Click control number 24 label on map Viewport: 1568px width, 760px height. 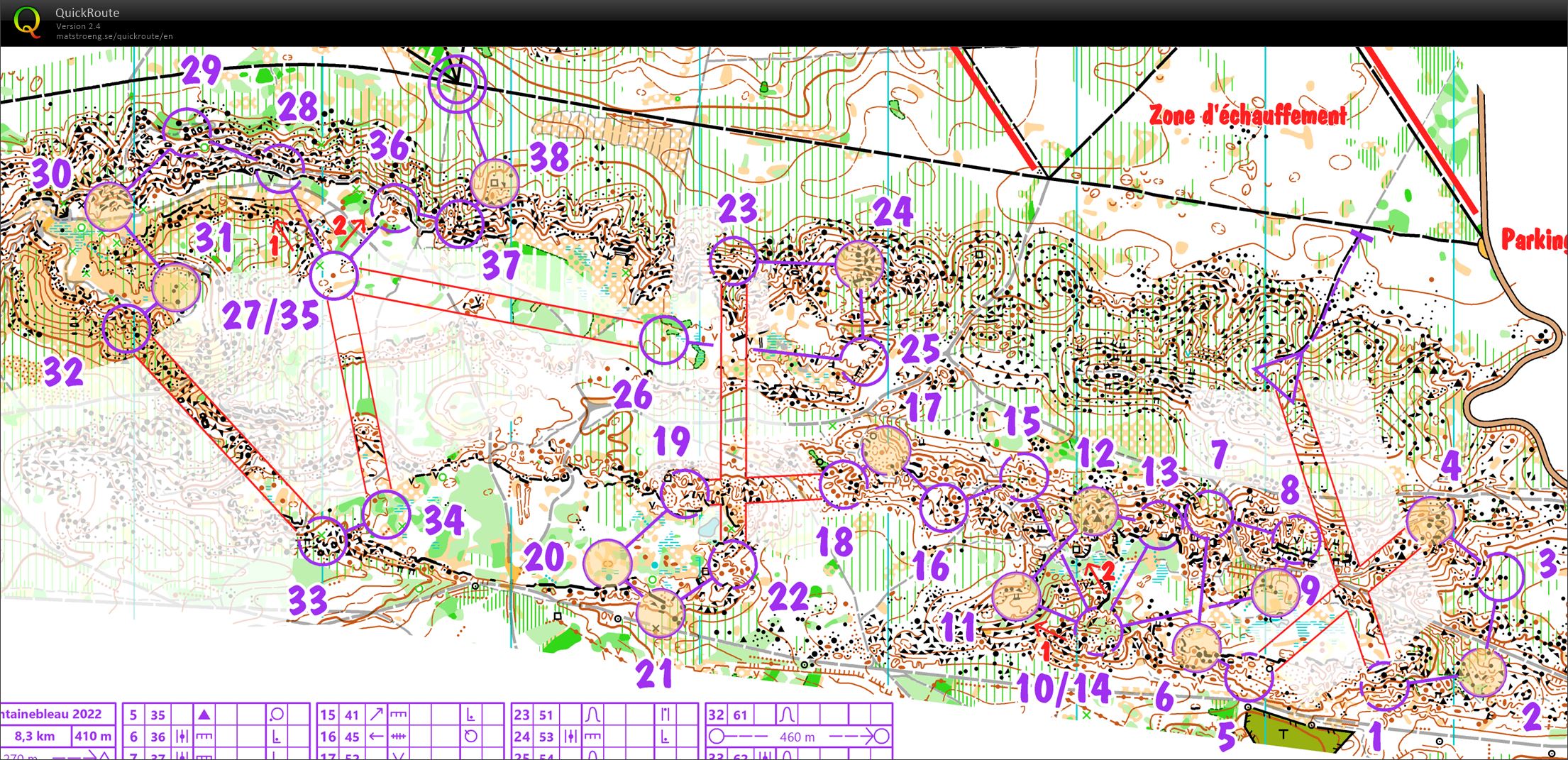pyautogui.click(x=893, y=211)
